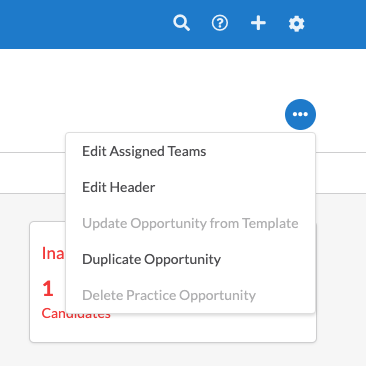Click the red candidate count number 1
This screenshot has height=366, width=366.
click(x=48, y=289)
